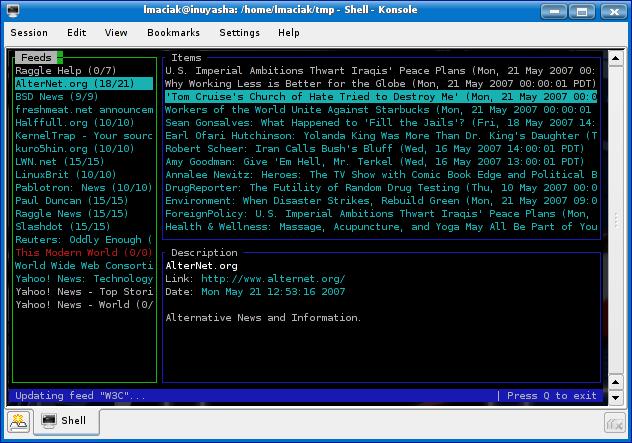Viewport: 632px width, 443px height.
Task: Open the Settings menu
Action: 239,33
